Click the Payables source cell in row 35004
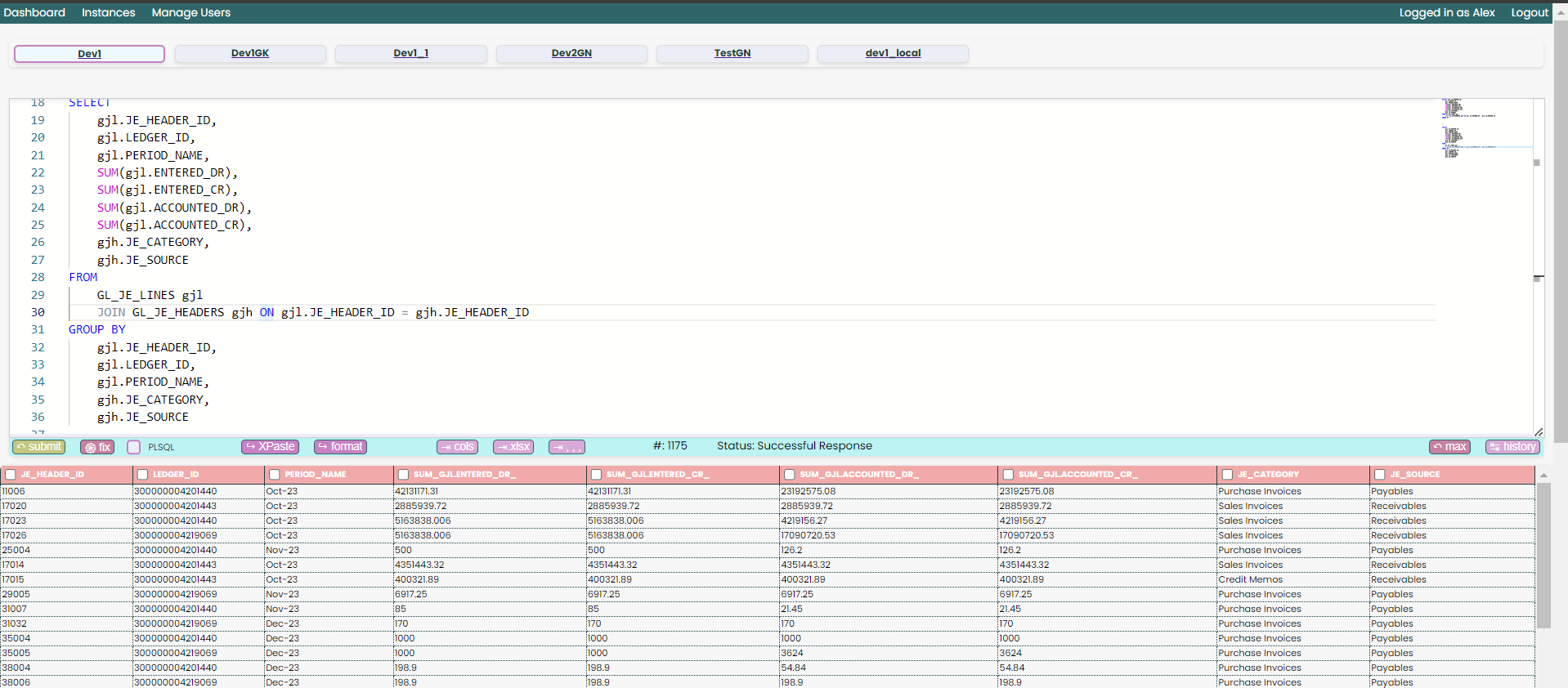The image size is (1568, 688). click(x=1452, y=638)
